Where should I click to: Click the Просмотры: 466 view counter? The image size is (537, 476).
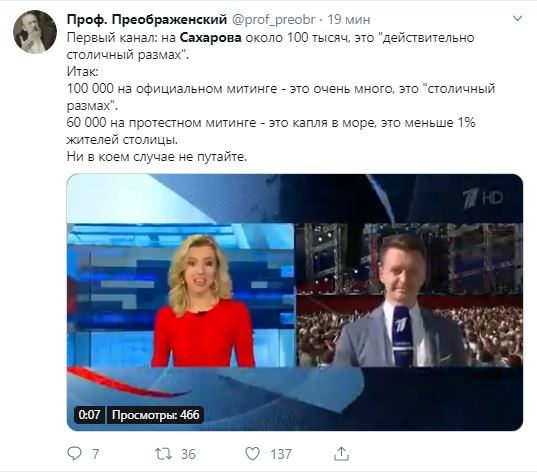(155, 415)
